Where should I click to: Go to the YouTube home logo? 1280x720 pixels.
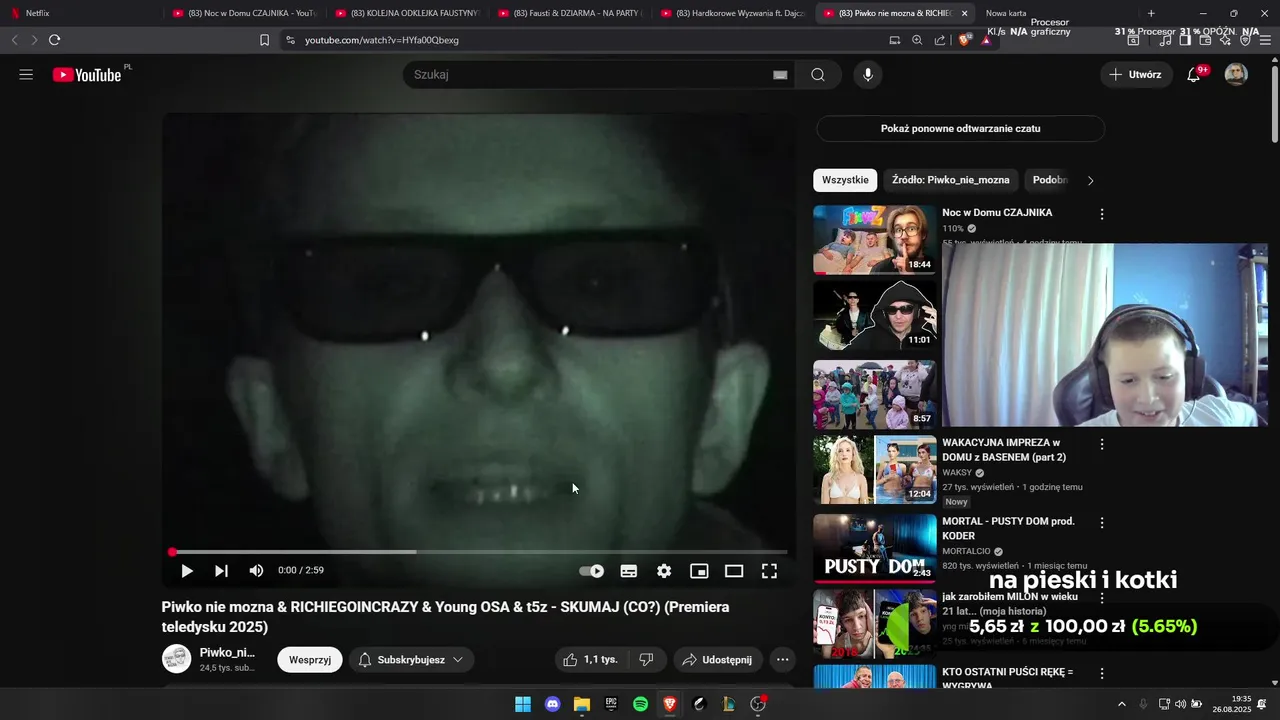pos(87,75)
